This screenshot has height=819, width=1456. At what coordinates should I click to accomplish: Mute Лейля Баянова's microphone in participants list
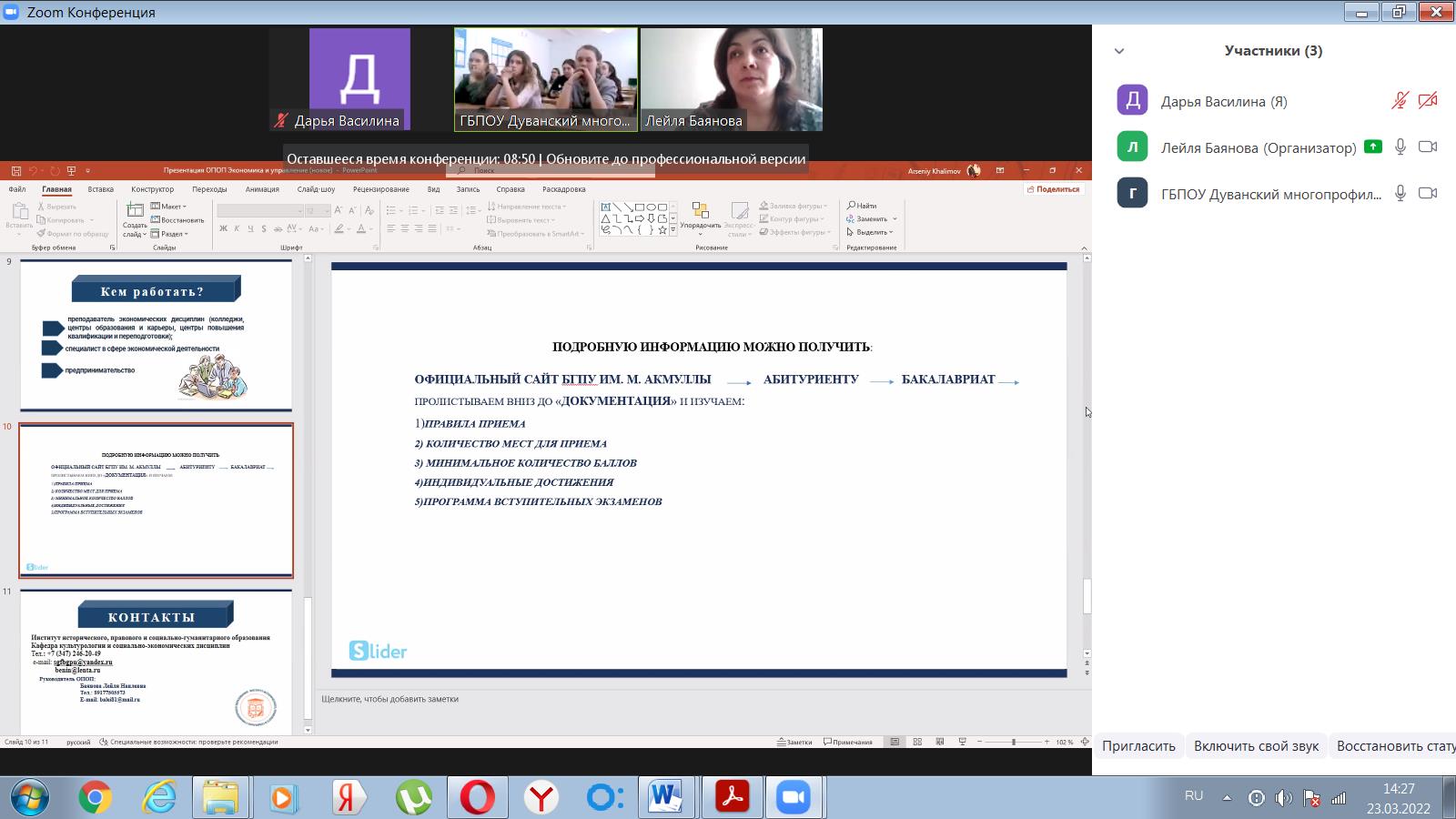1400,147
